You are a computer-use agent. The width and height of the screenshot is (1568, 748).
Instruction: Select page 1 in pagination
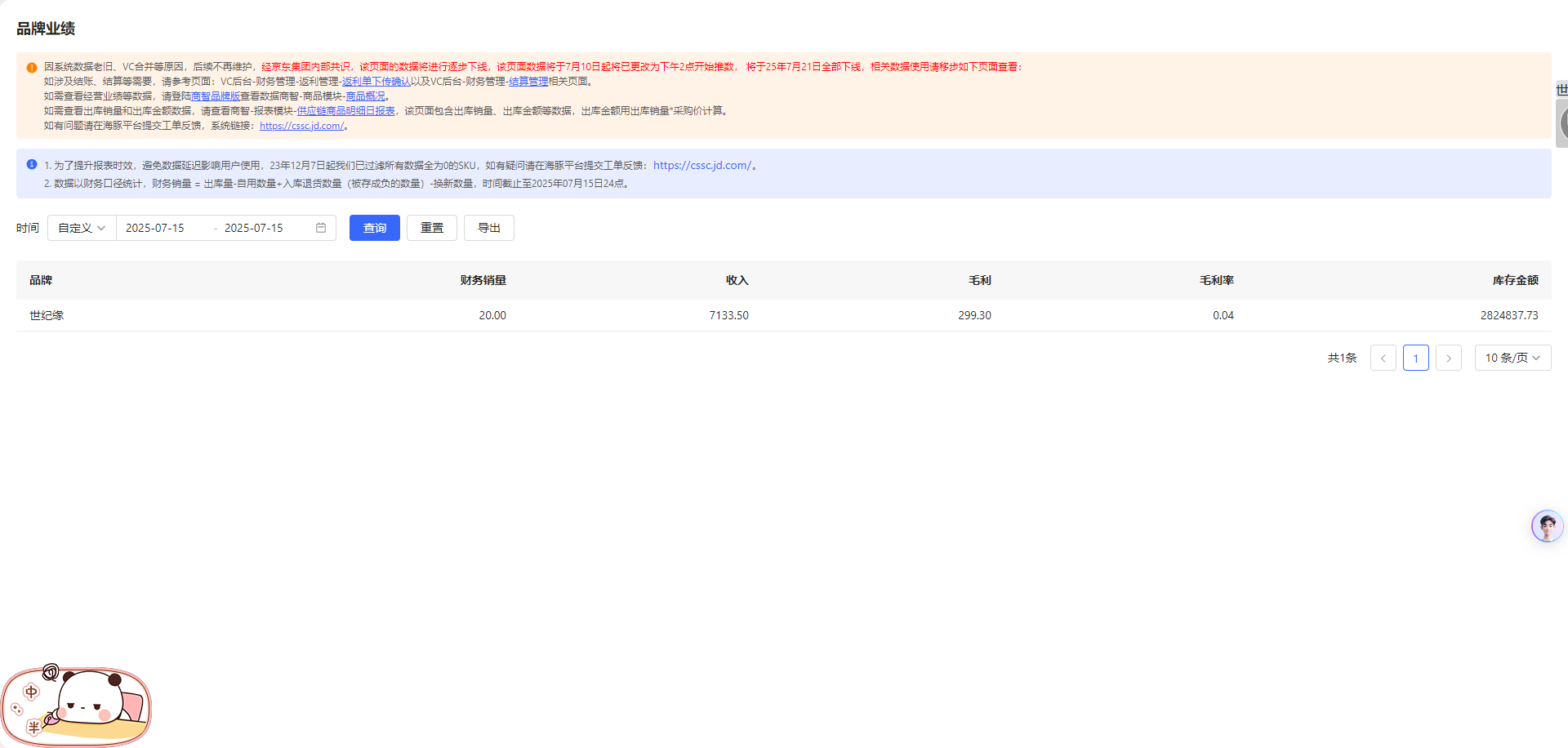(x=1415, y=358)
